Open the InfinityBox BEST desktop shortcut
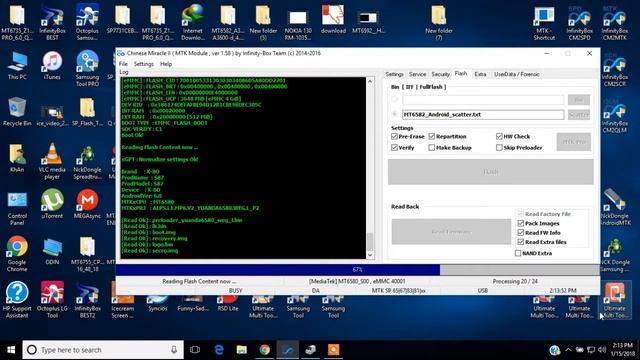Image resolution: width=640 pixels, height=360 pixels. [x=52, y=23]
